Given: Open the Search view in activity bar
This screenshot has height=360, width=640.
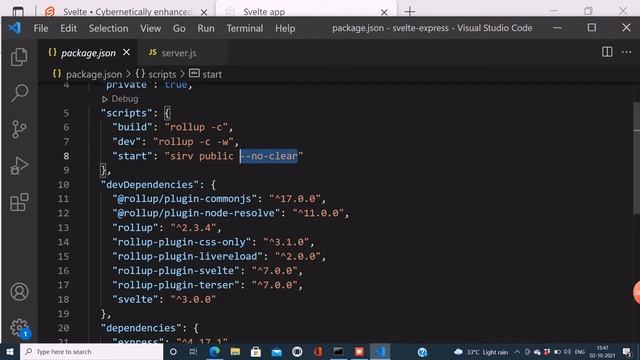Looking at the screenshot, I should [x=19, y=93].
